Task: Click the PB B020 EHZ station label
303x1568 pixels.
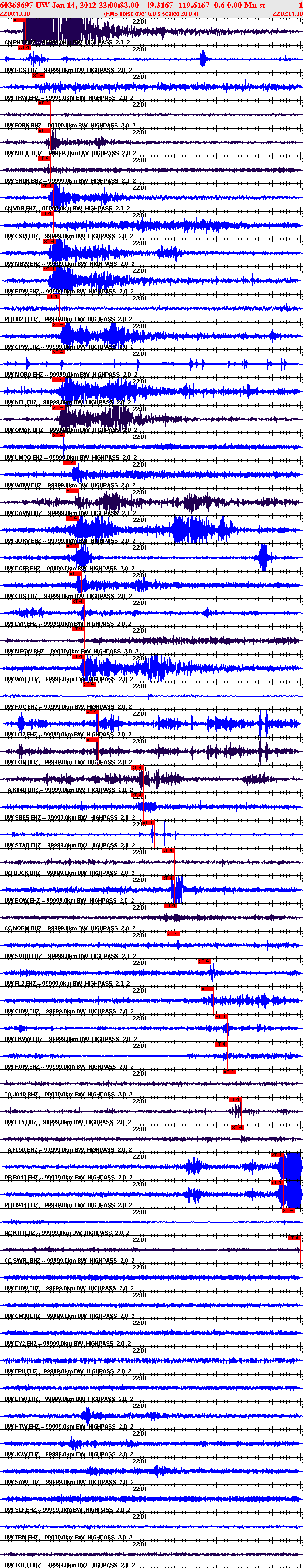Action: pyautogui.click(x=21, y=320)
